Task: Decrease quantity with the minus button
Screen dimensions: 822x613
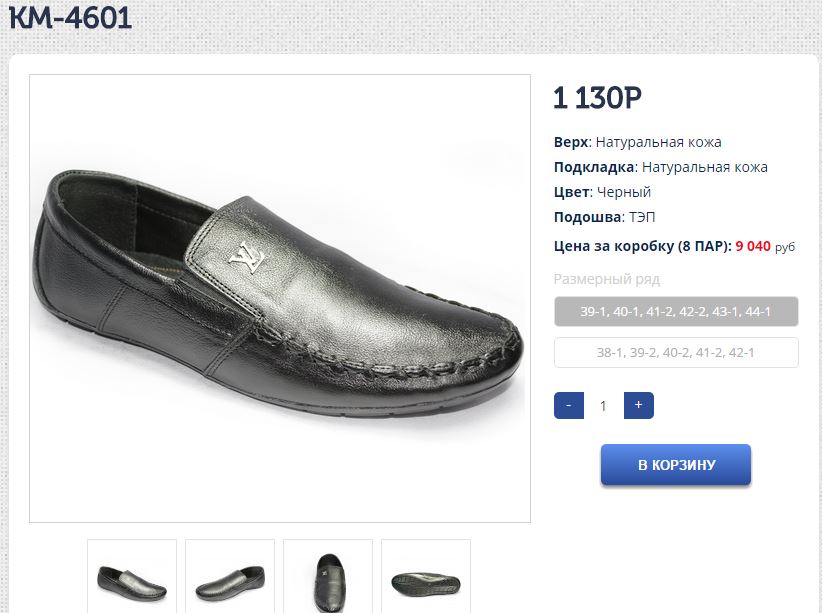Action: click(568, 405)
